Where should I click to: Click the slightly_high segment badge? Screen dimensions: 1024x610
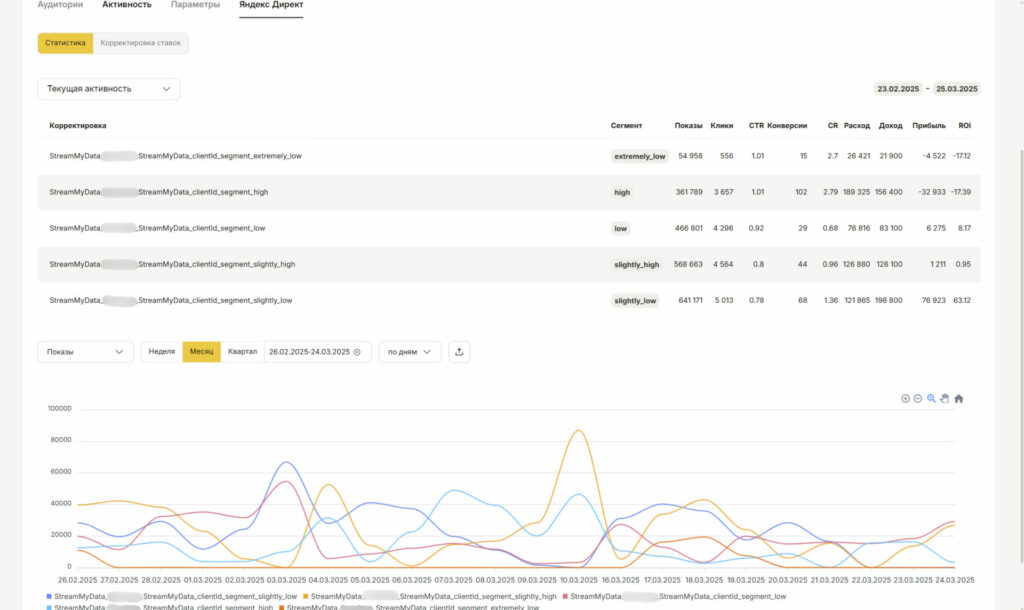637,265
